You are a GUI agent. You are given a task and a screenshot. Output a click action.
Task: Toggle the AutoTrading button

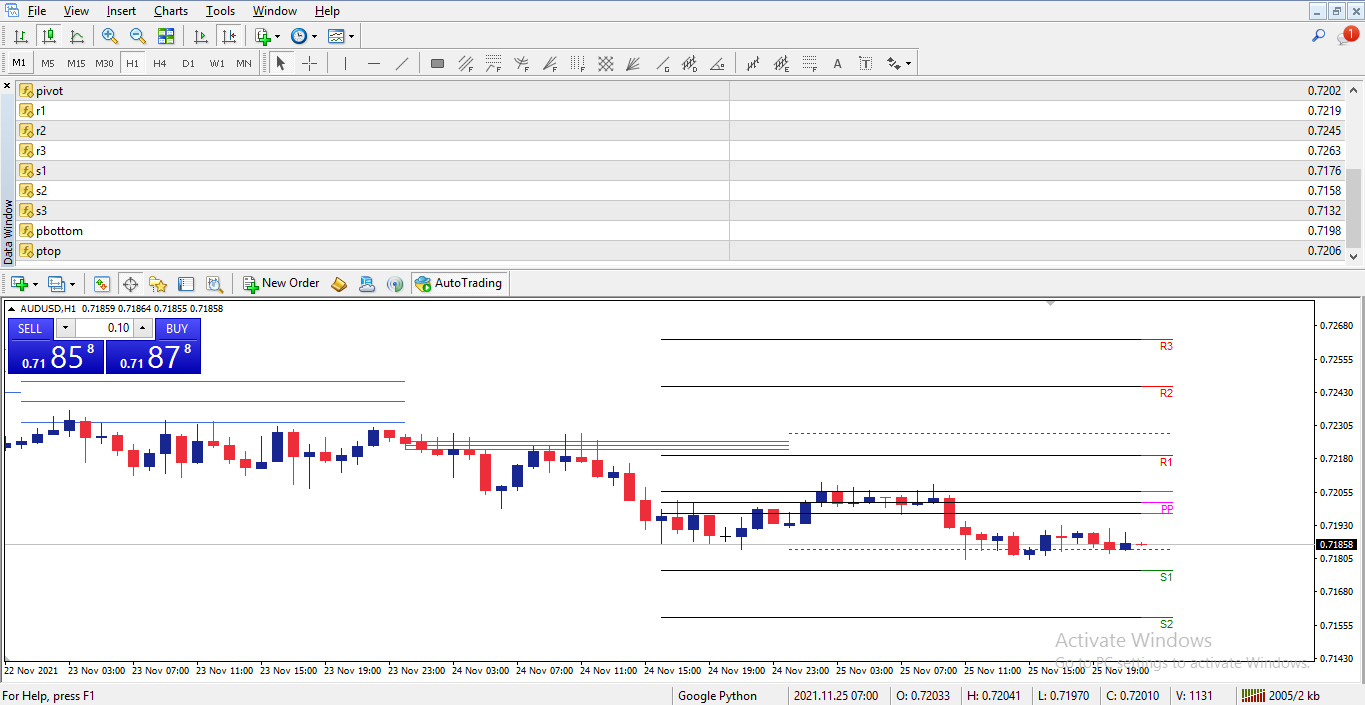459,283
